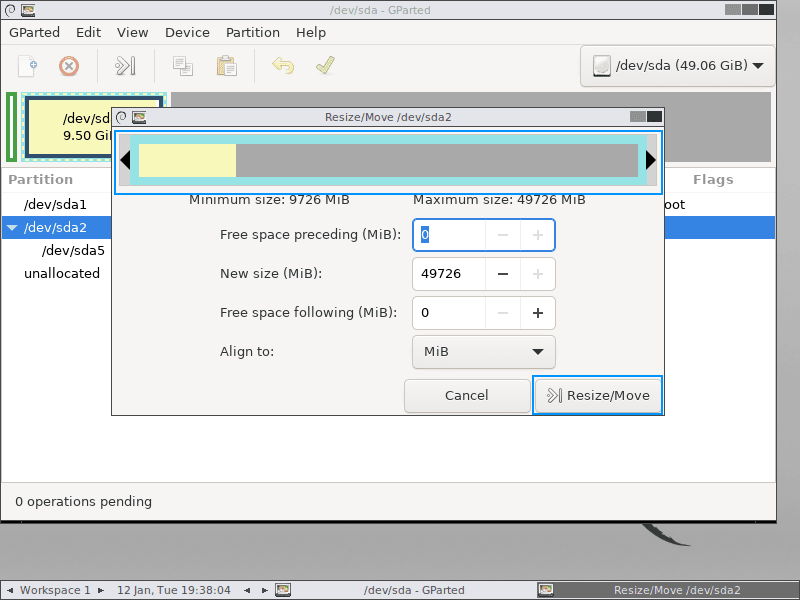Select the New partition toolbar icon

[27, 66]
